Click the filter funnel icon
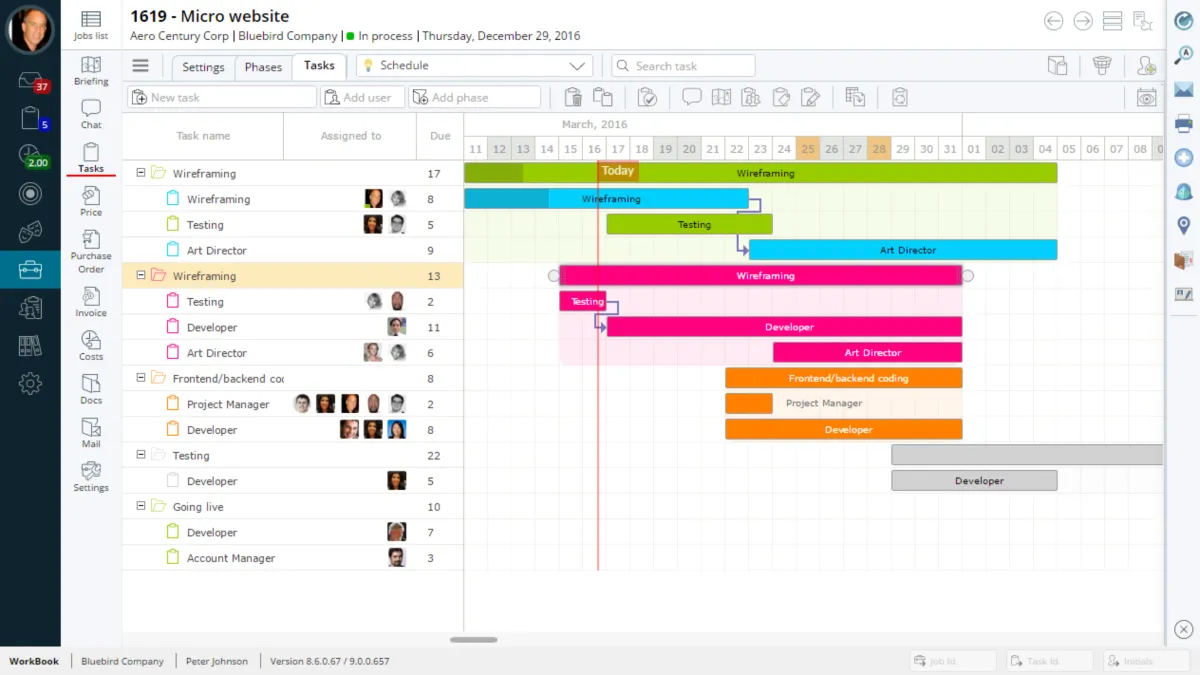1200x675 pixels. coord(1102,66)
